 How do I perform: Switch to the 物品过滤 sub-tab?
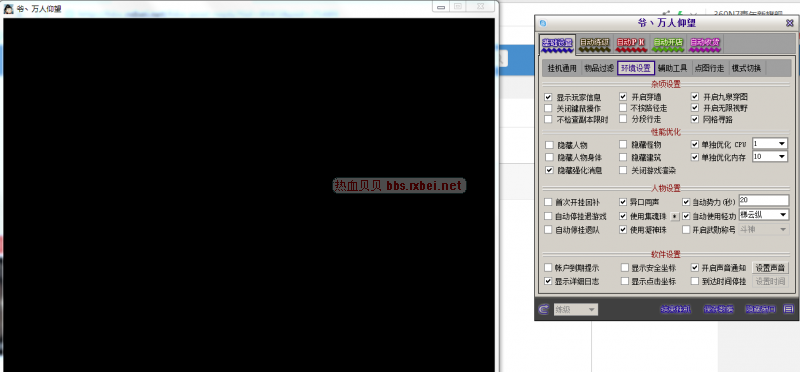(599, 68)
